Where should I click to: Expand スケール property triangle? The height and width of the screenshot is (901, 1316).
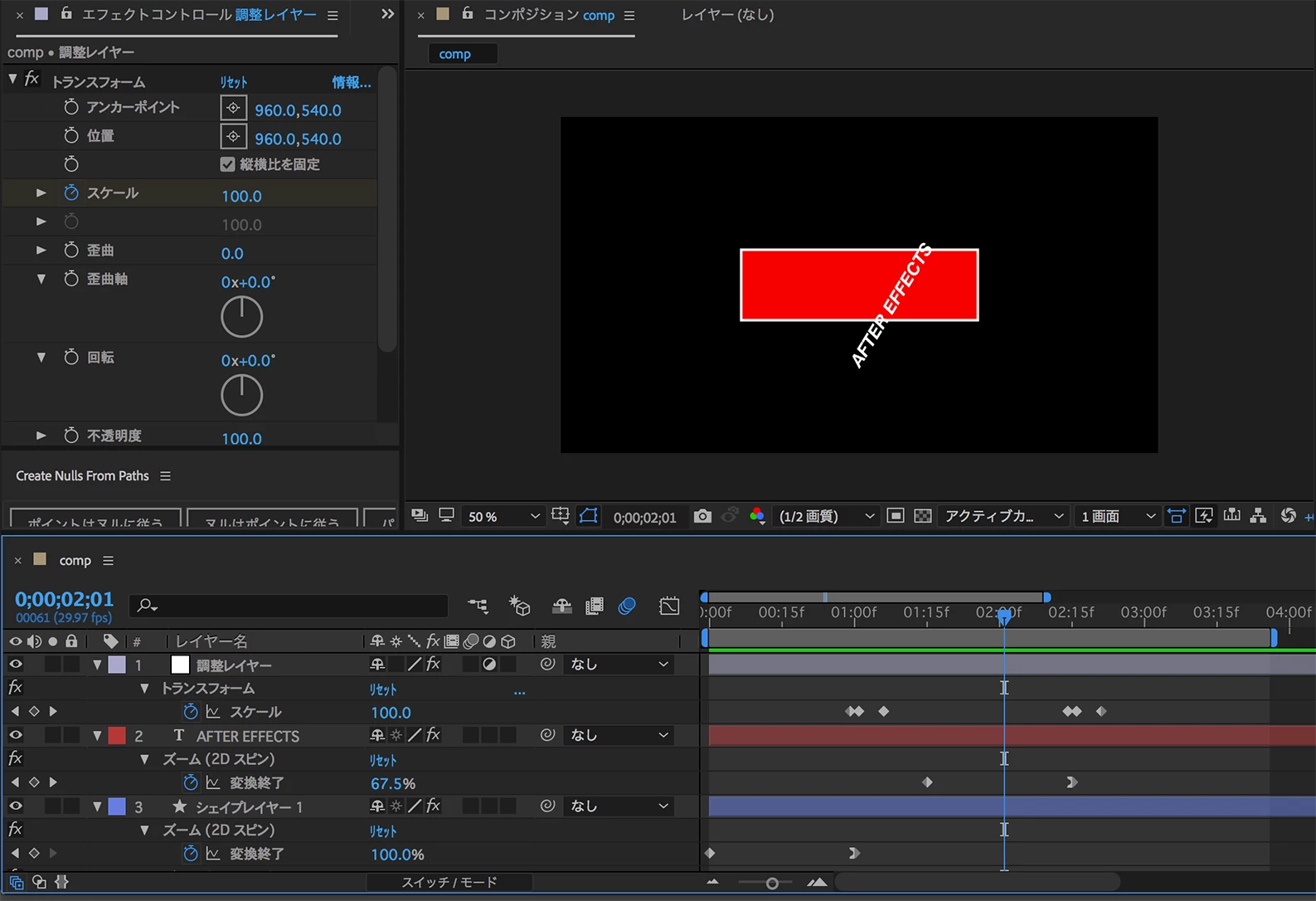[41, 192]
